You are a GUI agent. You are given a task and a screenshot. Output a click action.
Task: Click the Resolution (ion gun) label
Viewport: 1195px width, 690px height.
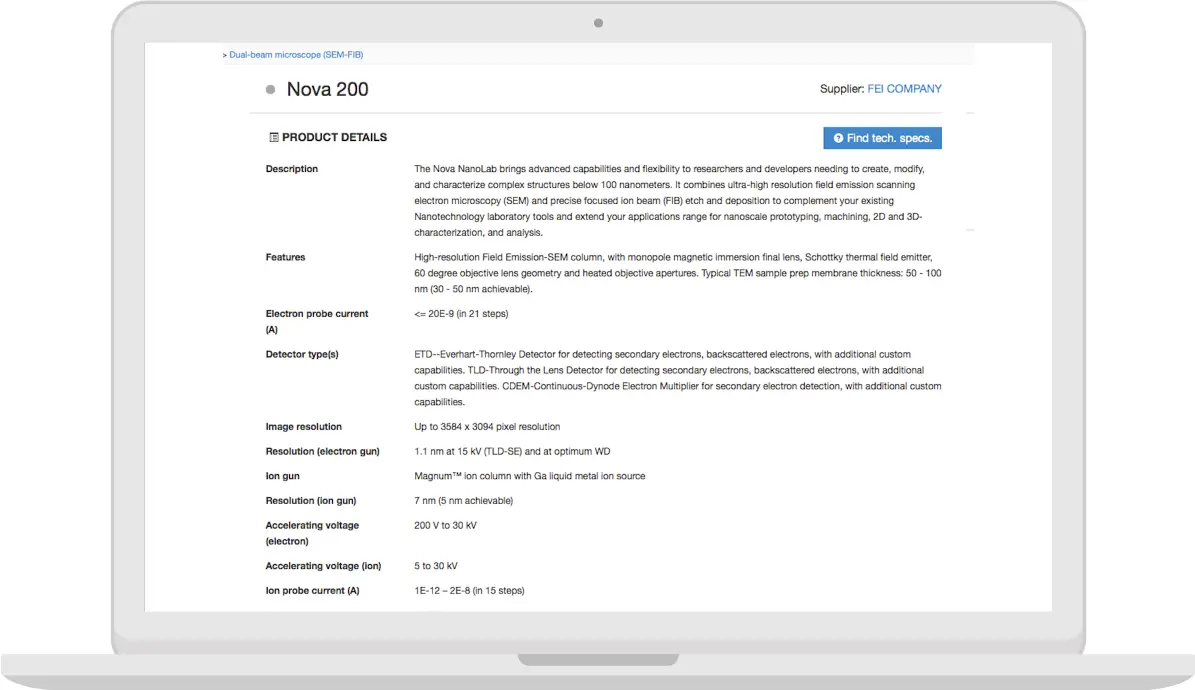311,501
